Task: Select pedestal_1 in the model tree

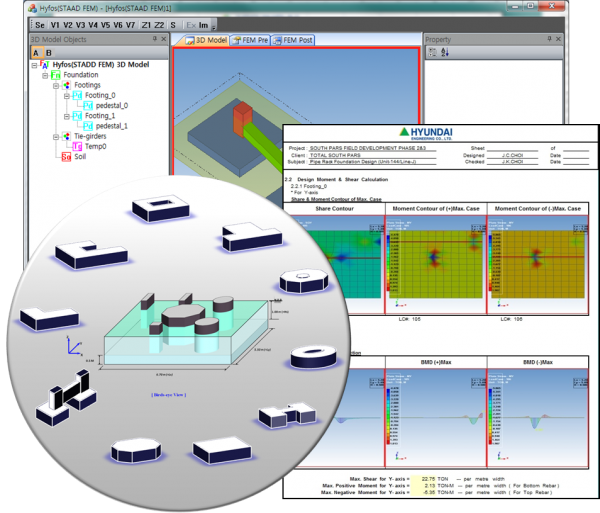Action: (111, 126)
